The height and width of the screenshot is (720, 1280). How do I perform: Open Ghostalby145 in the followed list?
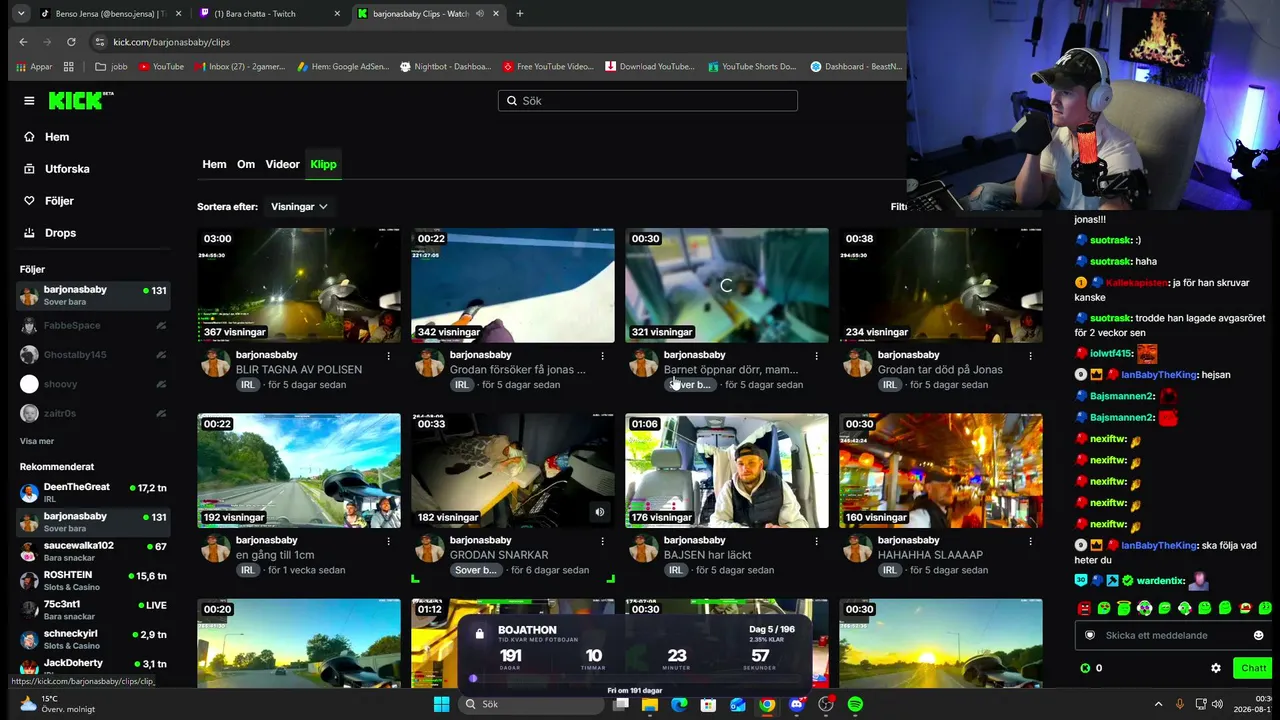tap(94, 355)
